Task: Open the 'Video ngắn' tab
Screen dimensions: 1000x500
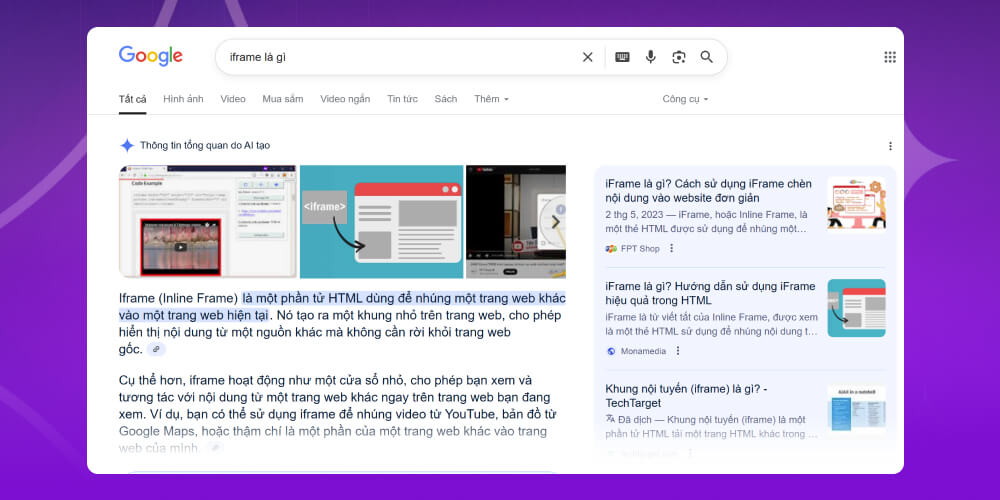Action: [345, 99]
